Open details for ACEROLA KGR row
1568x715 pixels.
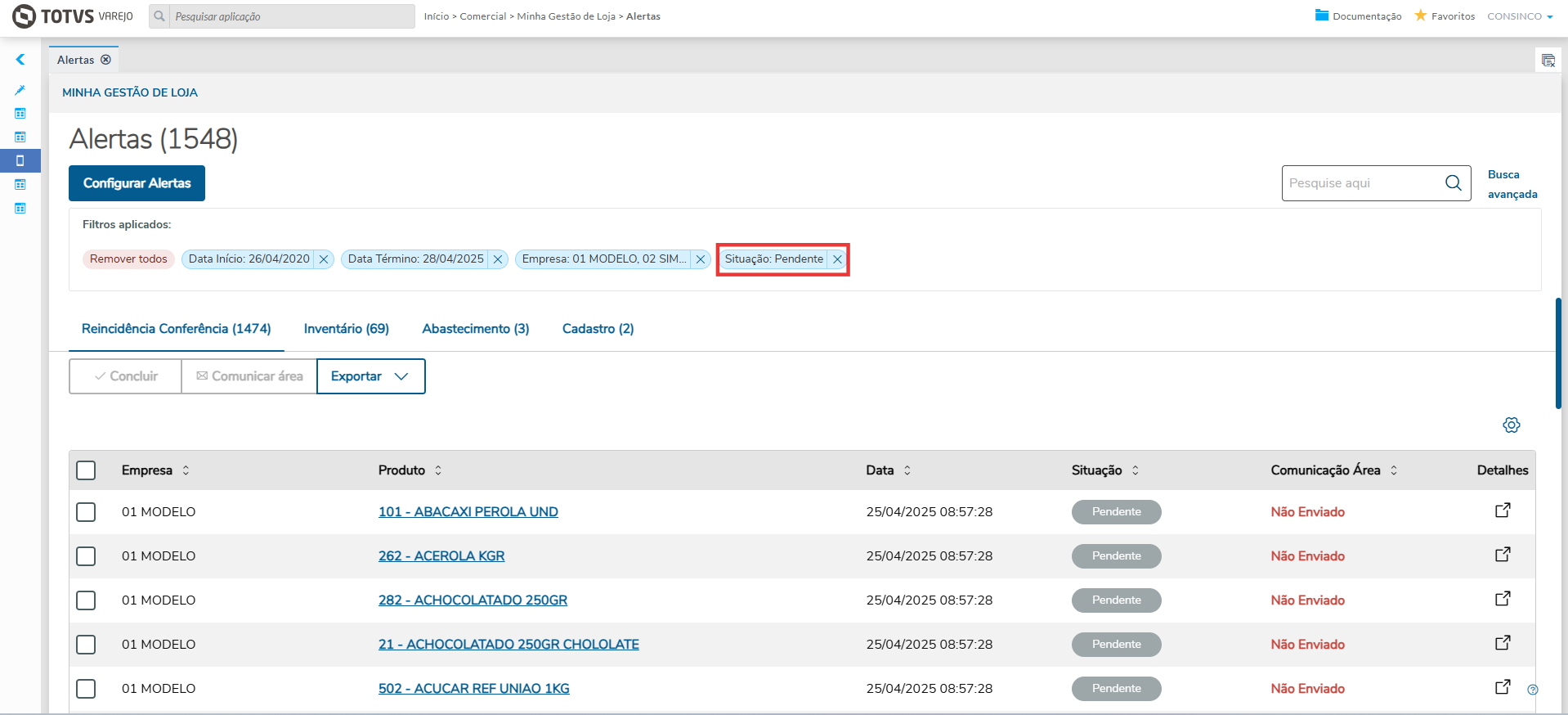tap(1503, 555)
